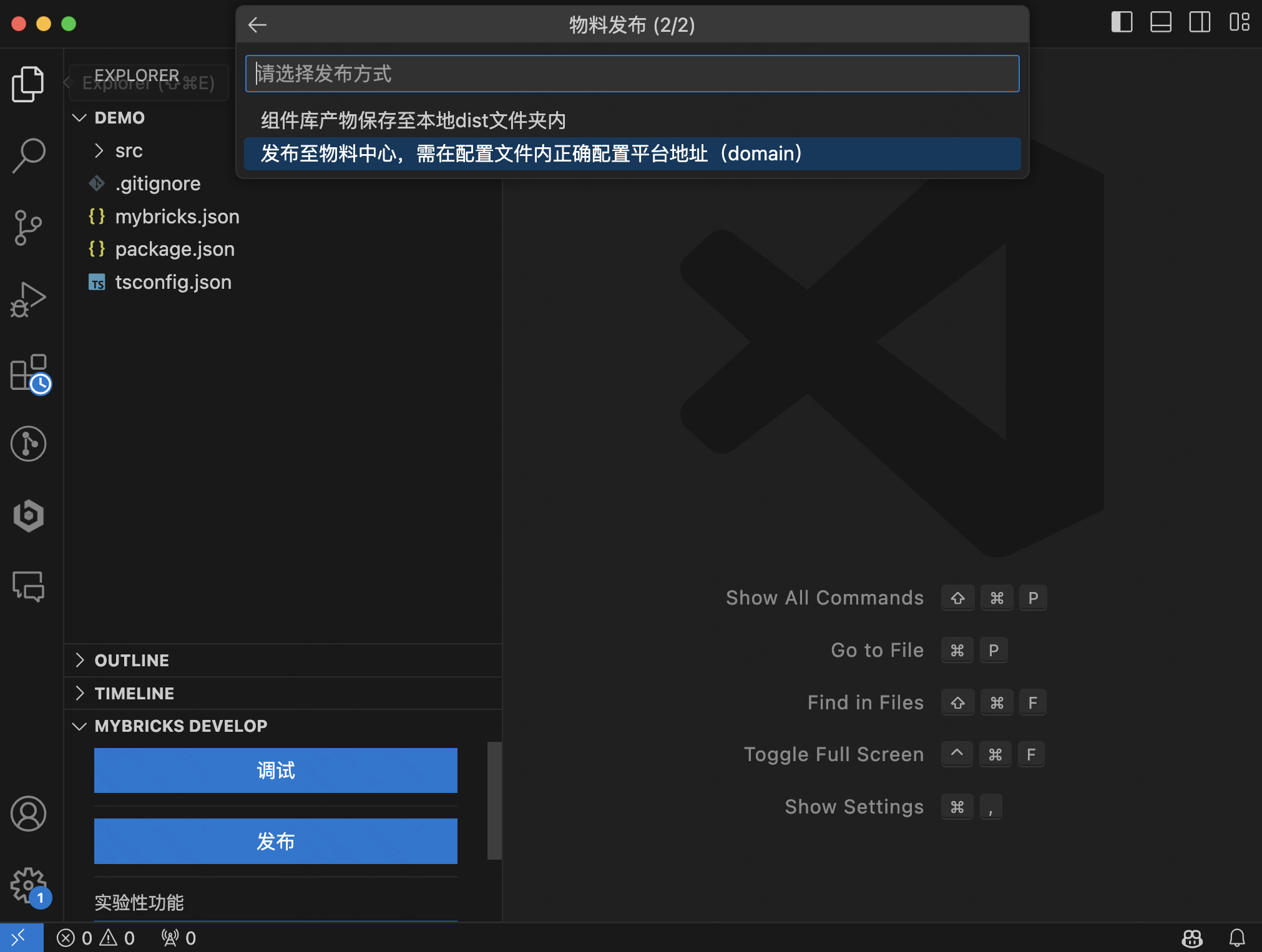Expand the TIMELINE section
Screen dimensions: 1262x952
[x=283, y=694]
